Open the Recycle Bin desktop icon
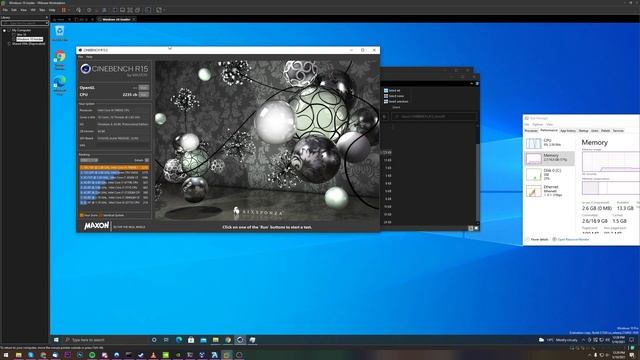The width and height of the screenshot is (640, 360). tap(60, 33)
